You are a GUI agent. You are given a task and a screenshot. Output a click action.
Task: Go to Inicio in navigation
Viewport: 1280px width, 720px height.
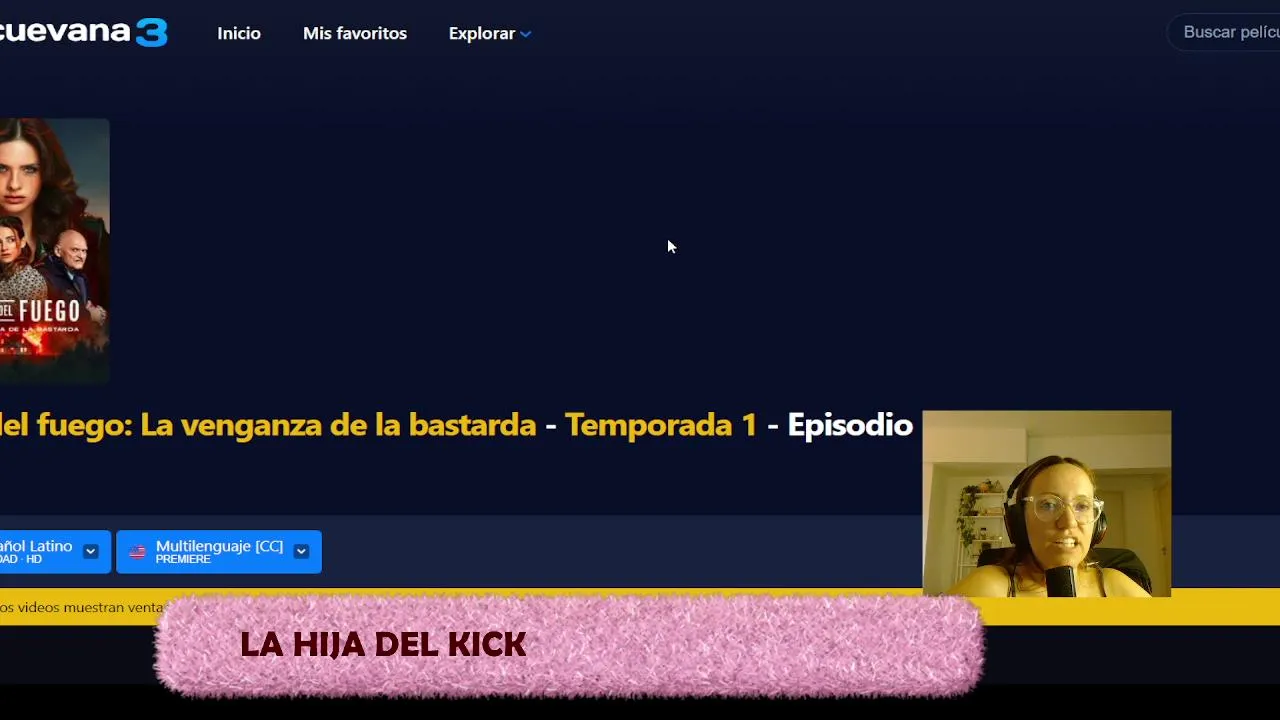(x=239, y=33)
